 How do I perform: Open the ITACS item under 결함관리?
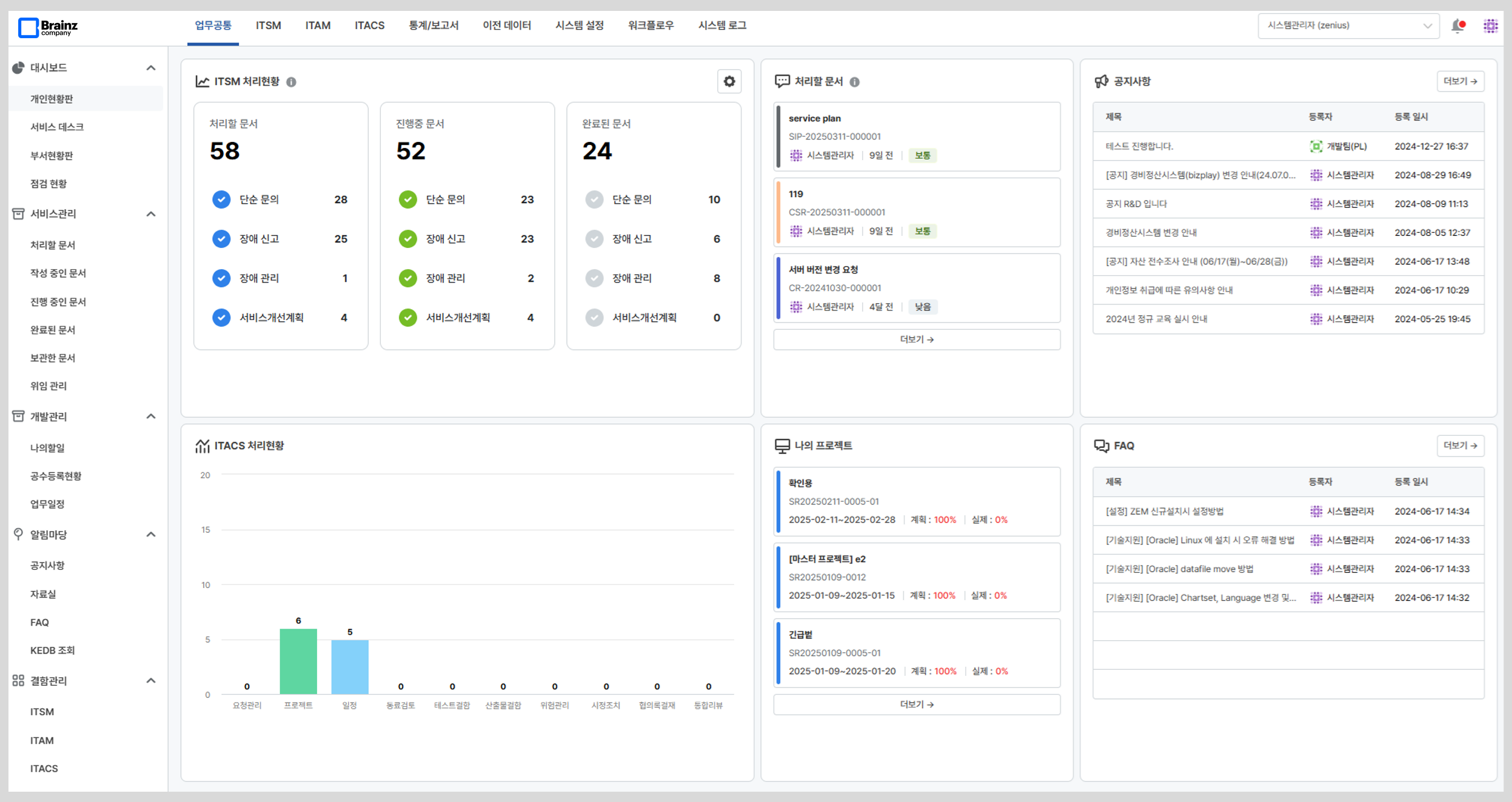coord(44,768)
